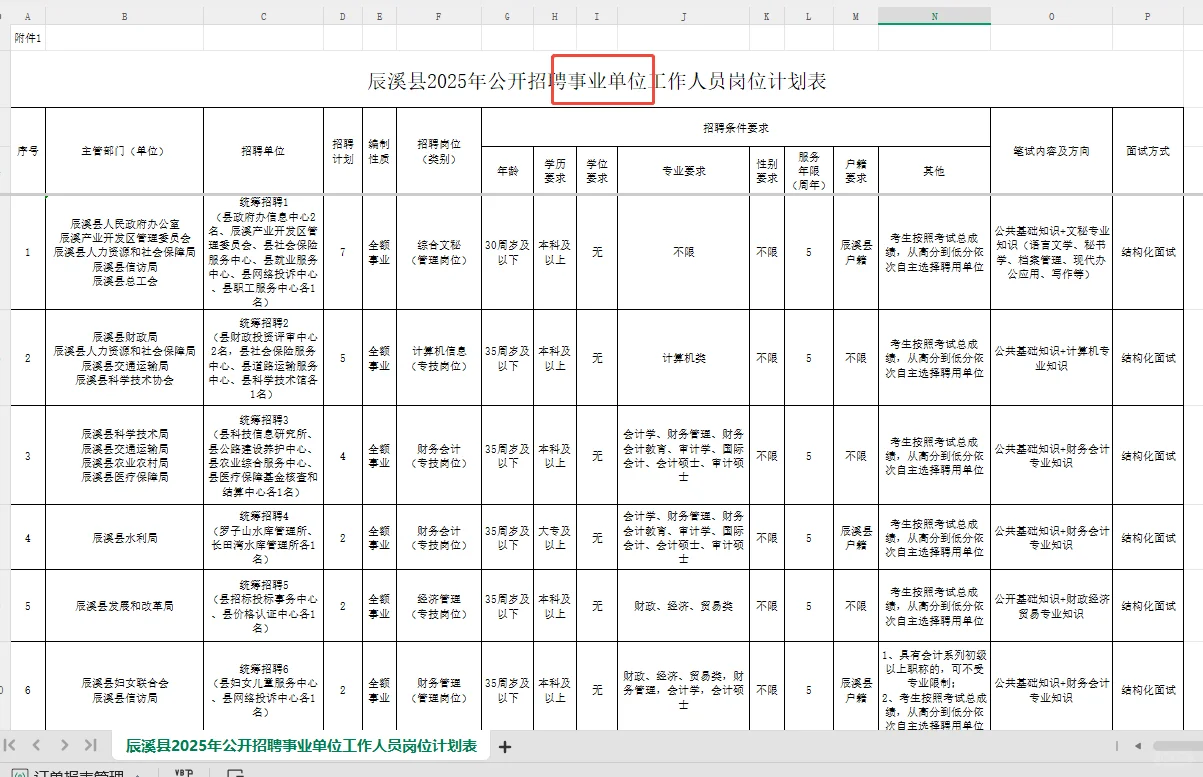
Task: Click the 服务年限（周年） header cell
Action: [809, 171]
